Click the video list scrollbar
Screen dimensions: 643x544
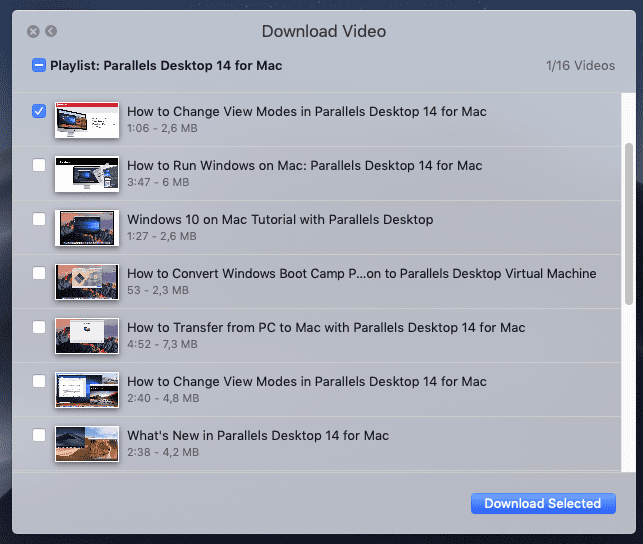(629, 224)
